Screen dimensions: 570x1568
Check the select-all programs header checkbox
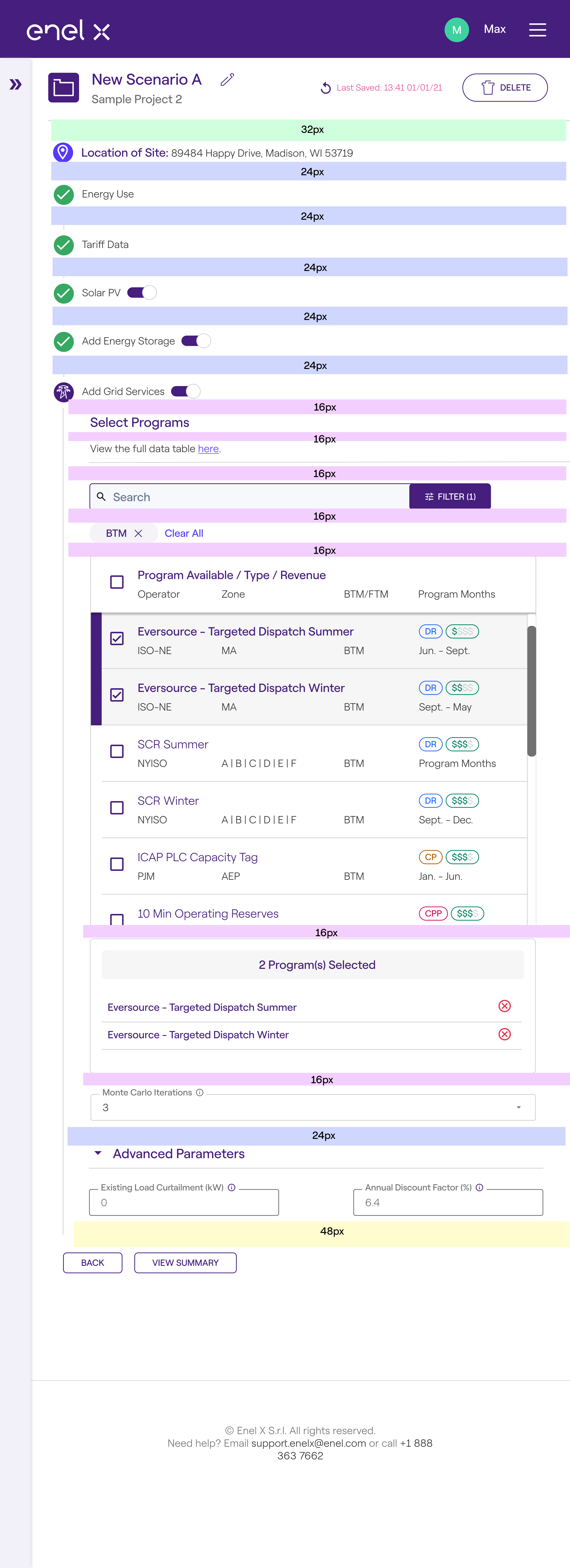(x=117, y=582)
